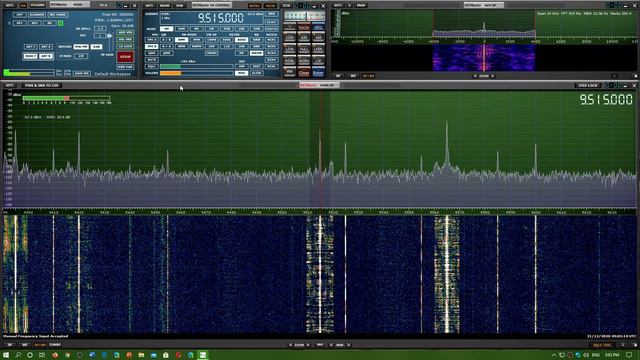Image resolution: width=640 pixels, height=360 pixels.
Task: Open SETT. in the SDRuno Main panel
Action: click(10, 5)
